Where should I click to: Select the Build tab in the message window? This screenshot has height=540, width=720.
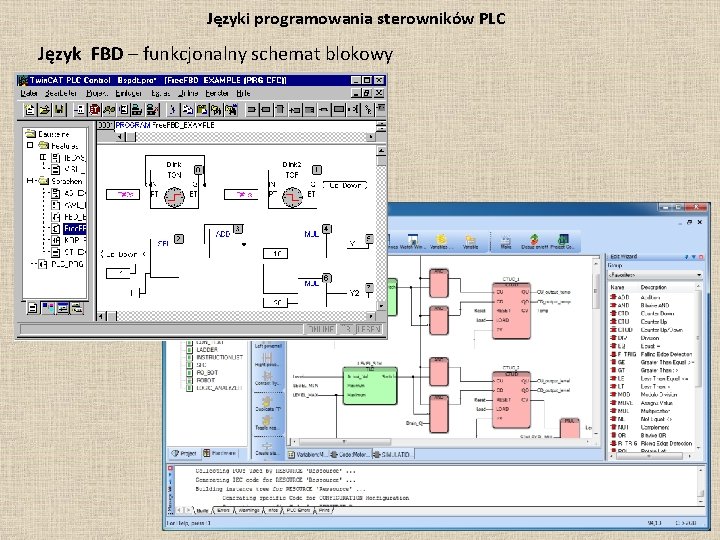[x=202, y=510]
